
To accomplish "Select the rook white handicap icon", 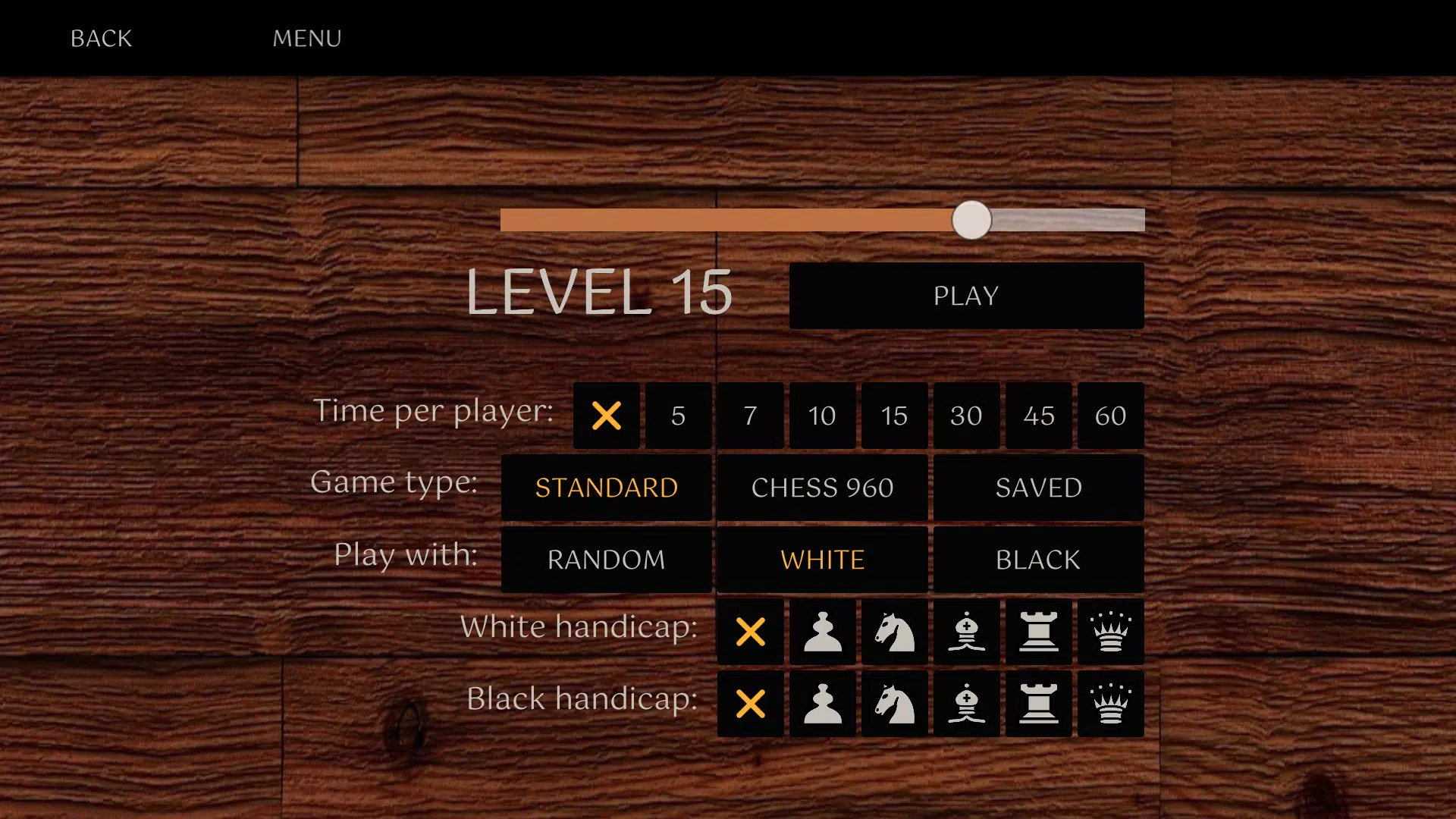I will tap(1038, 631).
